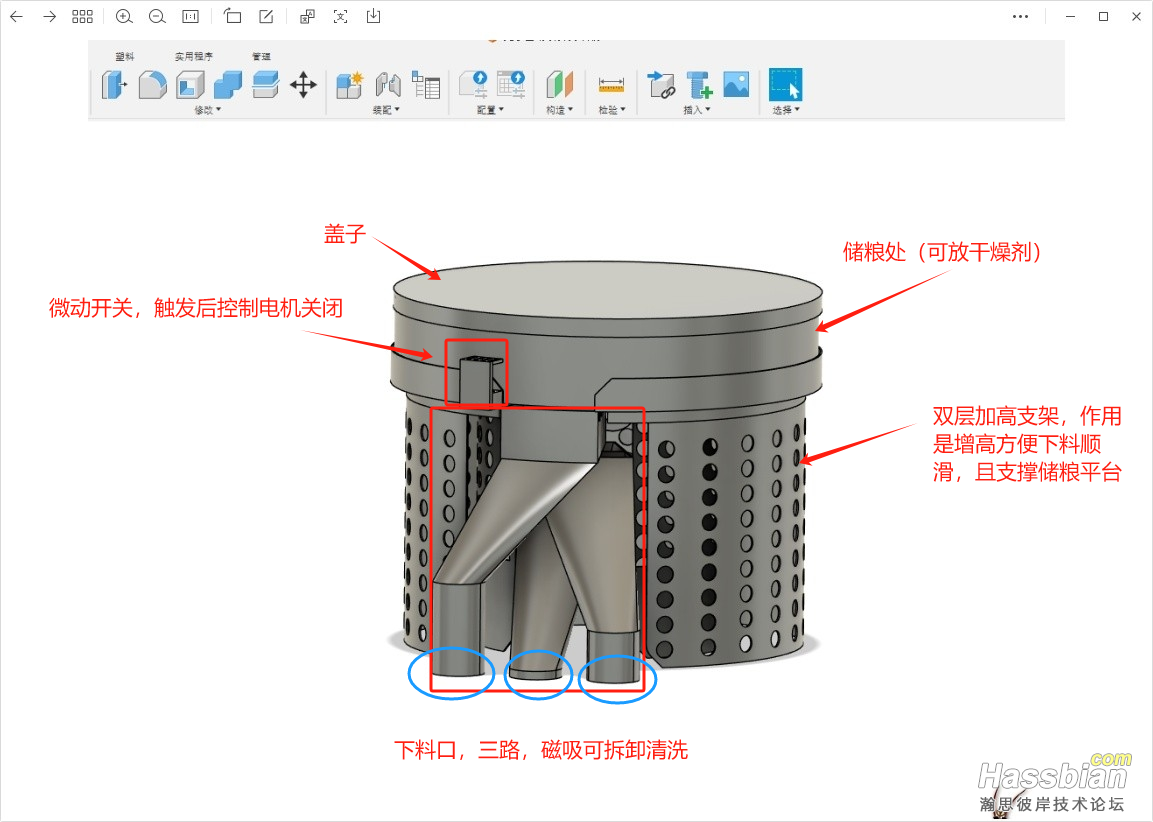Image resolution: width=1153 pixels, height=822 pixels.
Task: Switch to the 管理 tab
Action: click(261, 56)
